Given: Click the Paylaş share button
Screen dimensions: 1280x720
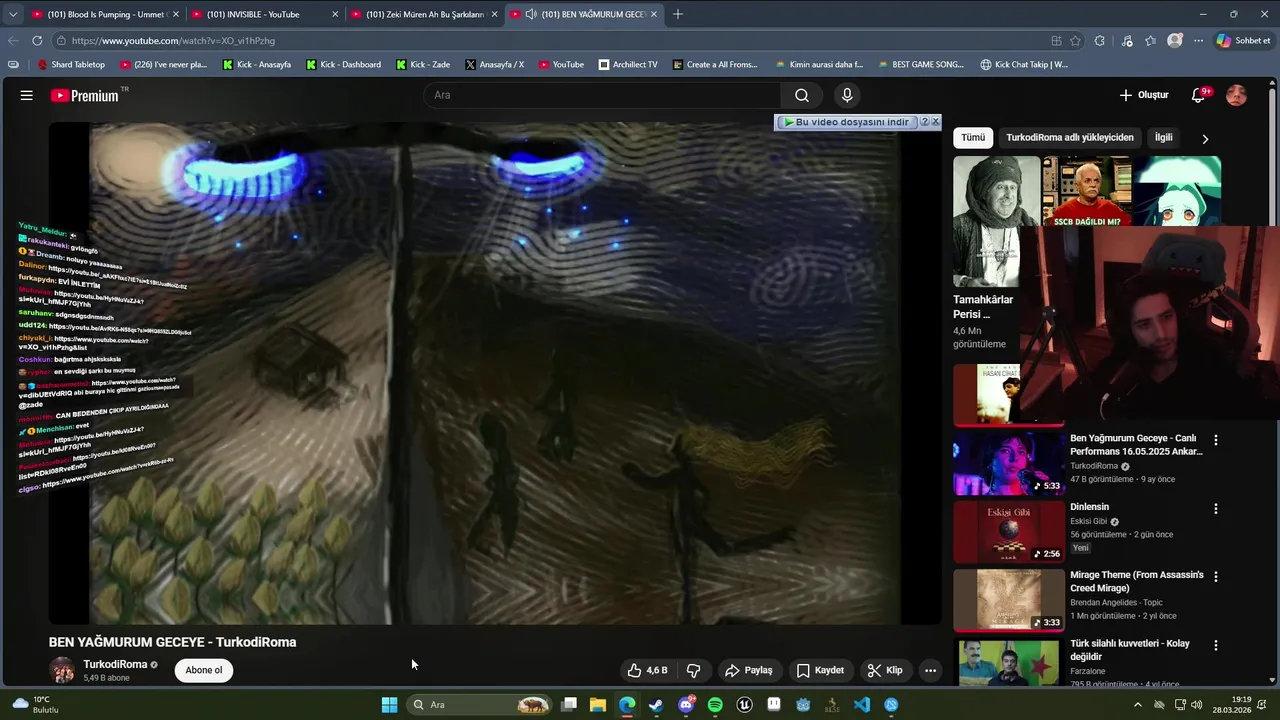Looking at the screenshot, I should [x=749, y=670].
